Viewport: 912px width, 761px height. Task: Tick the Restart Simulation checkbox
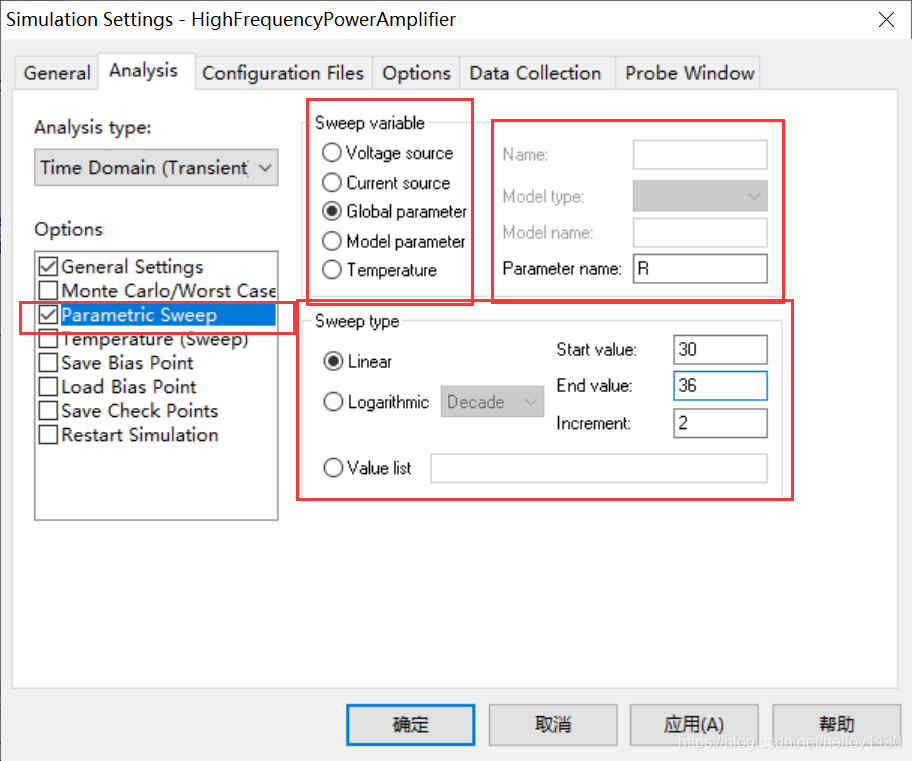(48, 435)
